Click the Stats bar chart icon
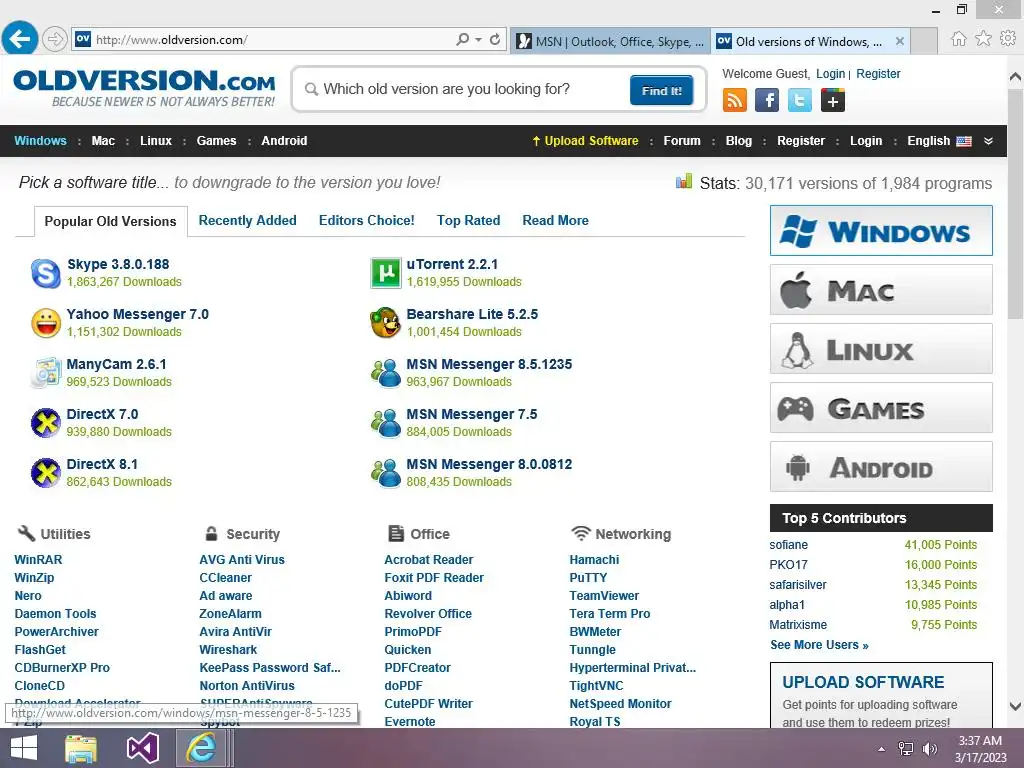Viewport: 1024px width, 768px height. coord(684,182)
